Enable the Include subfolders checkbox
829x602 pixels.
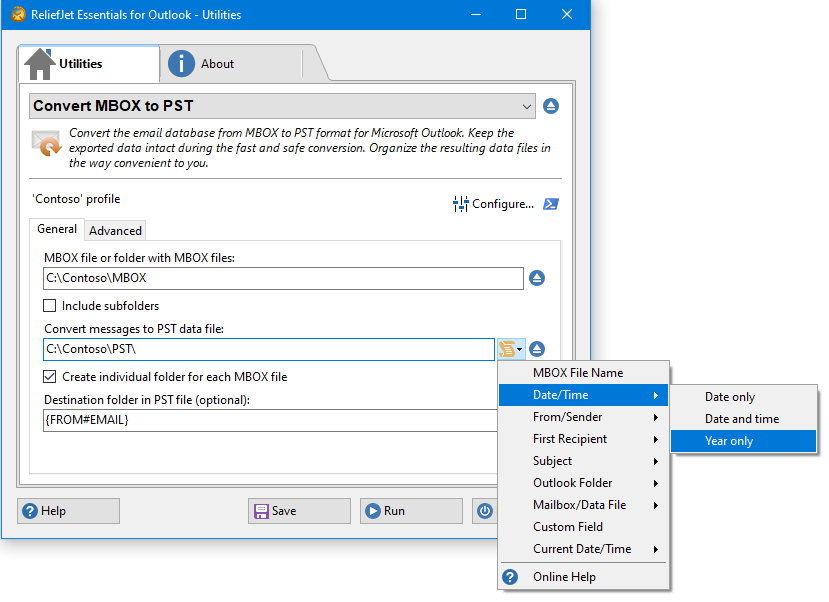50,306
